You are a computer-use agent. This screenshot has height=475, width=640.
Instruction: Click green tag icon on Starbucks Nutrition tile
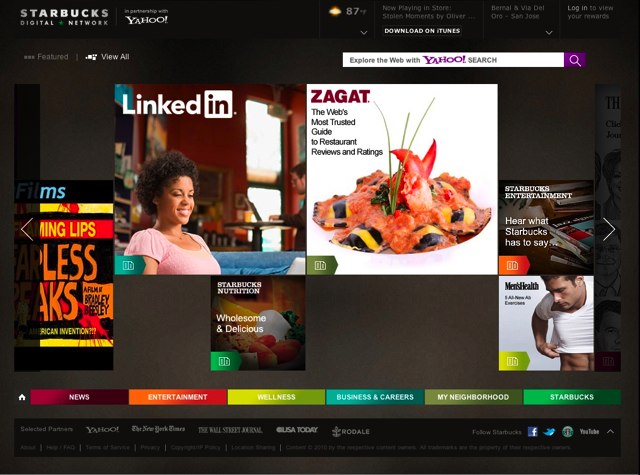tap(225, 362)
